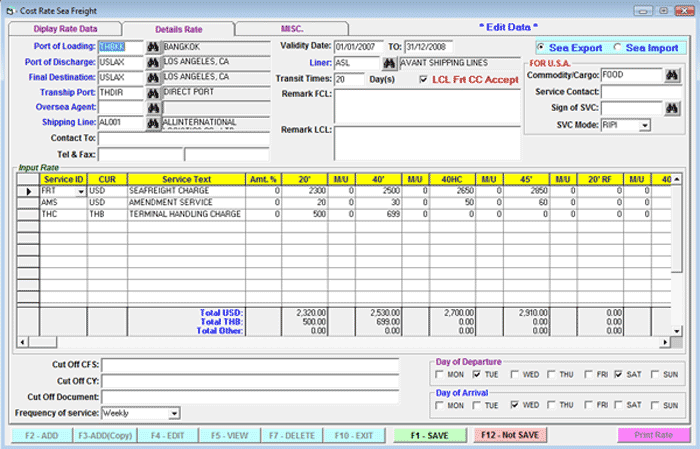
Task: Check THU under Day of Departure
Action: click(x=552, y=374)
